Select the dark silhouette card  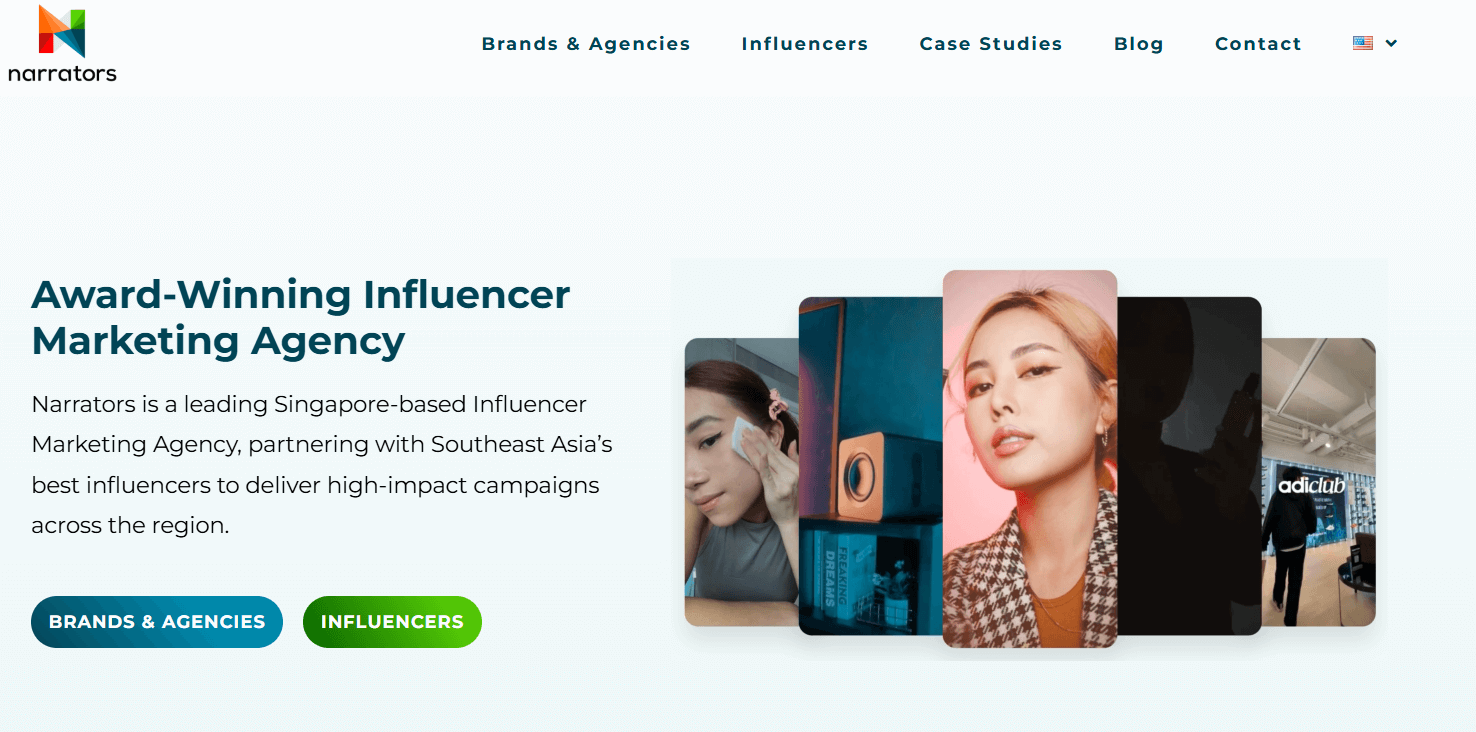pyautogui.click(x=1189, y=466)
